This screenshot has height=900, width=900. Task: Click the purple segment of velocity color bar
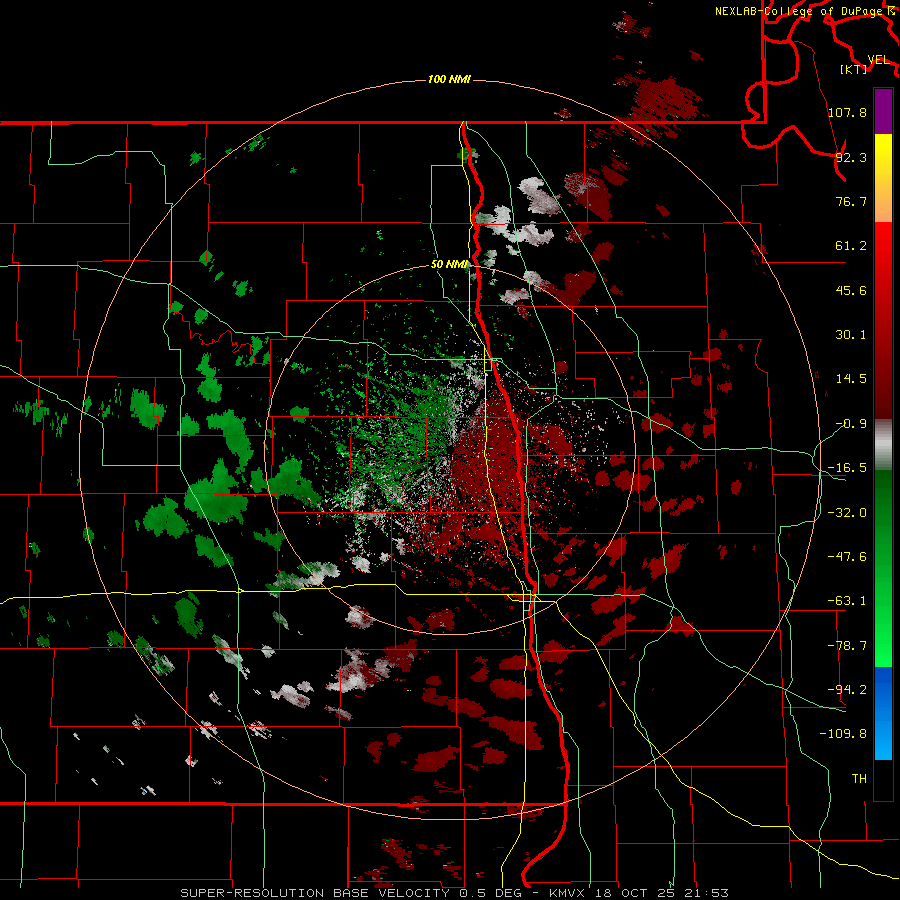pos(883,112)
